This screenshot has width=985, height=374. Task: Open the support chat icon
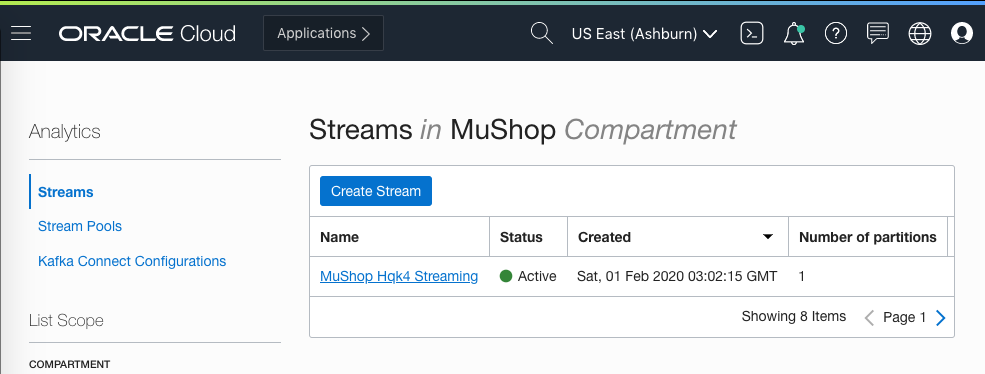pyautogui.click(x=878, y=33)
